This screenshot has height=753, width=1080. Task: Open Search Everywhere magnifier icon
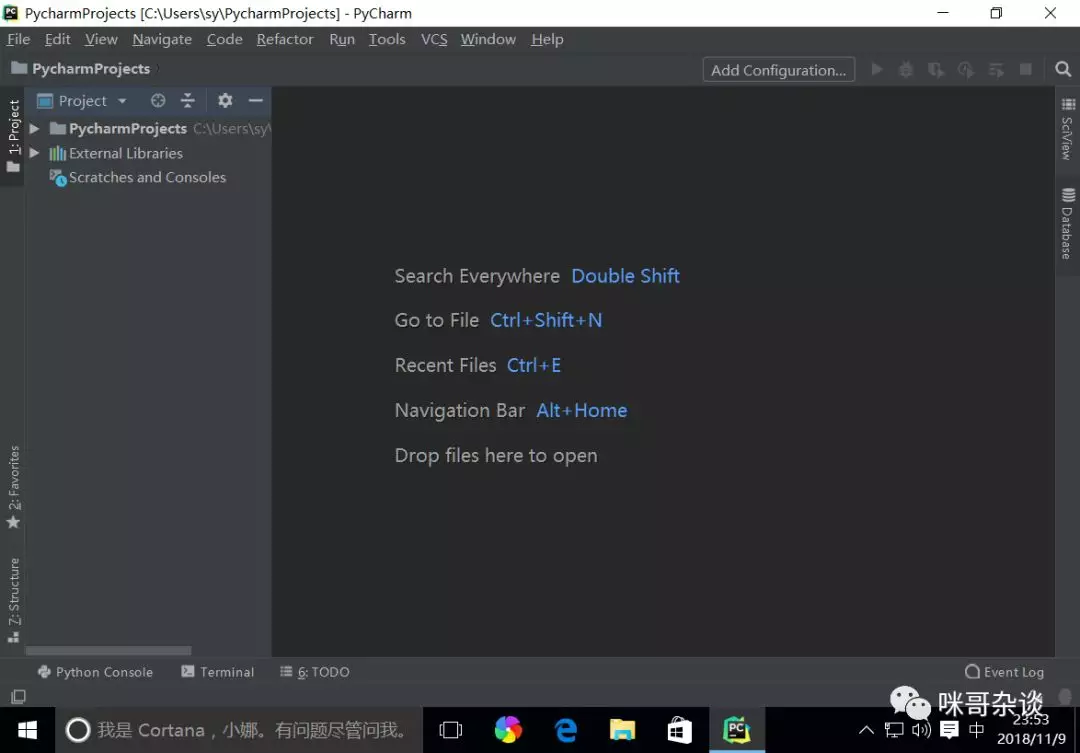click(x=1063, y=70)
